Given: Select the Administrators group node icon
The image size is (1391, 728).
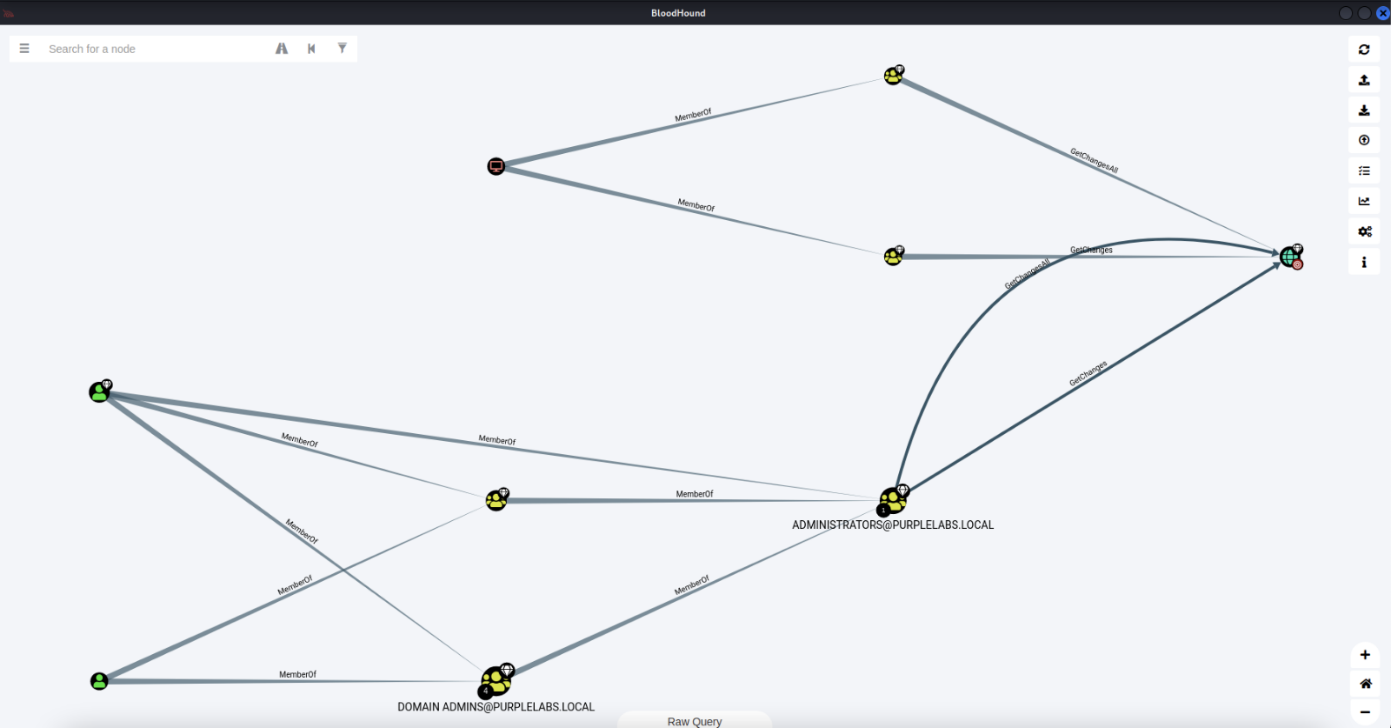Looking at the screenshot, I should [892, 500].
